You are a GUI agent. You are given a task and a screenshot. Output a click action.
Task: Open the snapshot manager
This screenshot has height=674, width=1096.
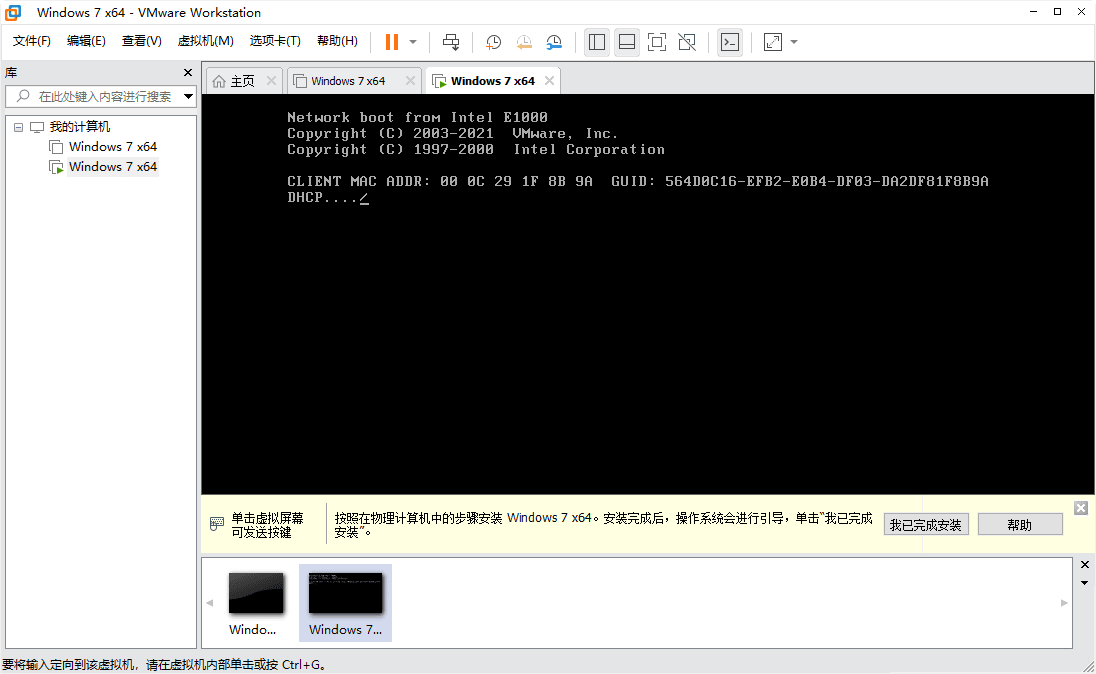tap(554, 42)
